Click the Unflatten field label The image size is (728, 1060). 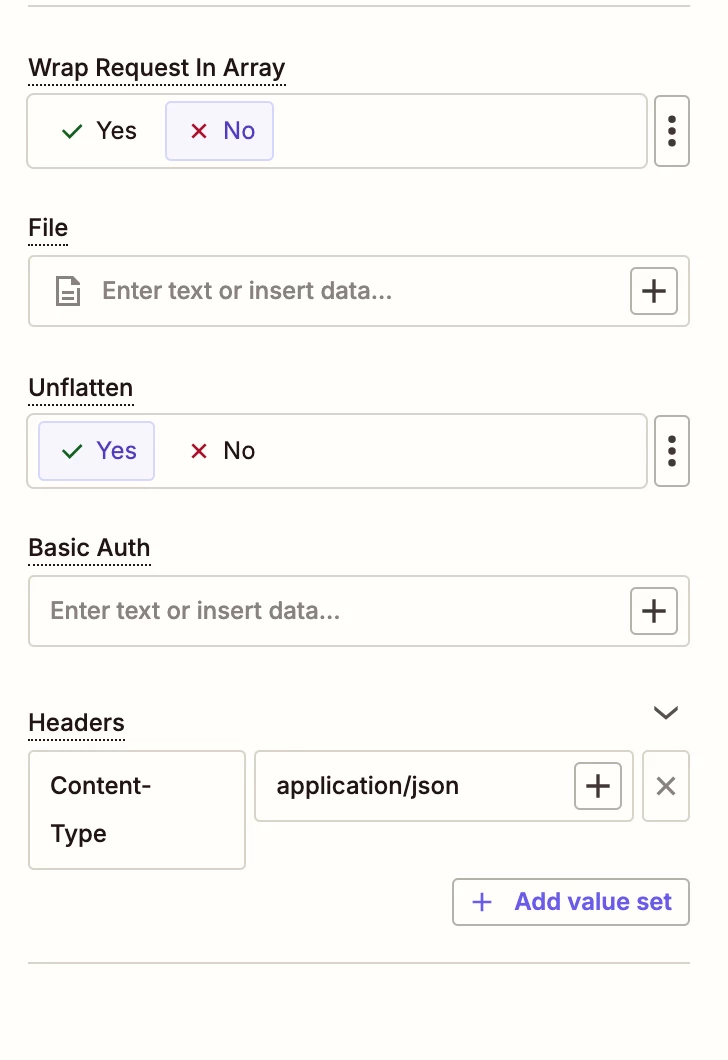(x=81, y=388)
